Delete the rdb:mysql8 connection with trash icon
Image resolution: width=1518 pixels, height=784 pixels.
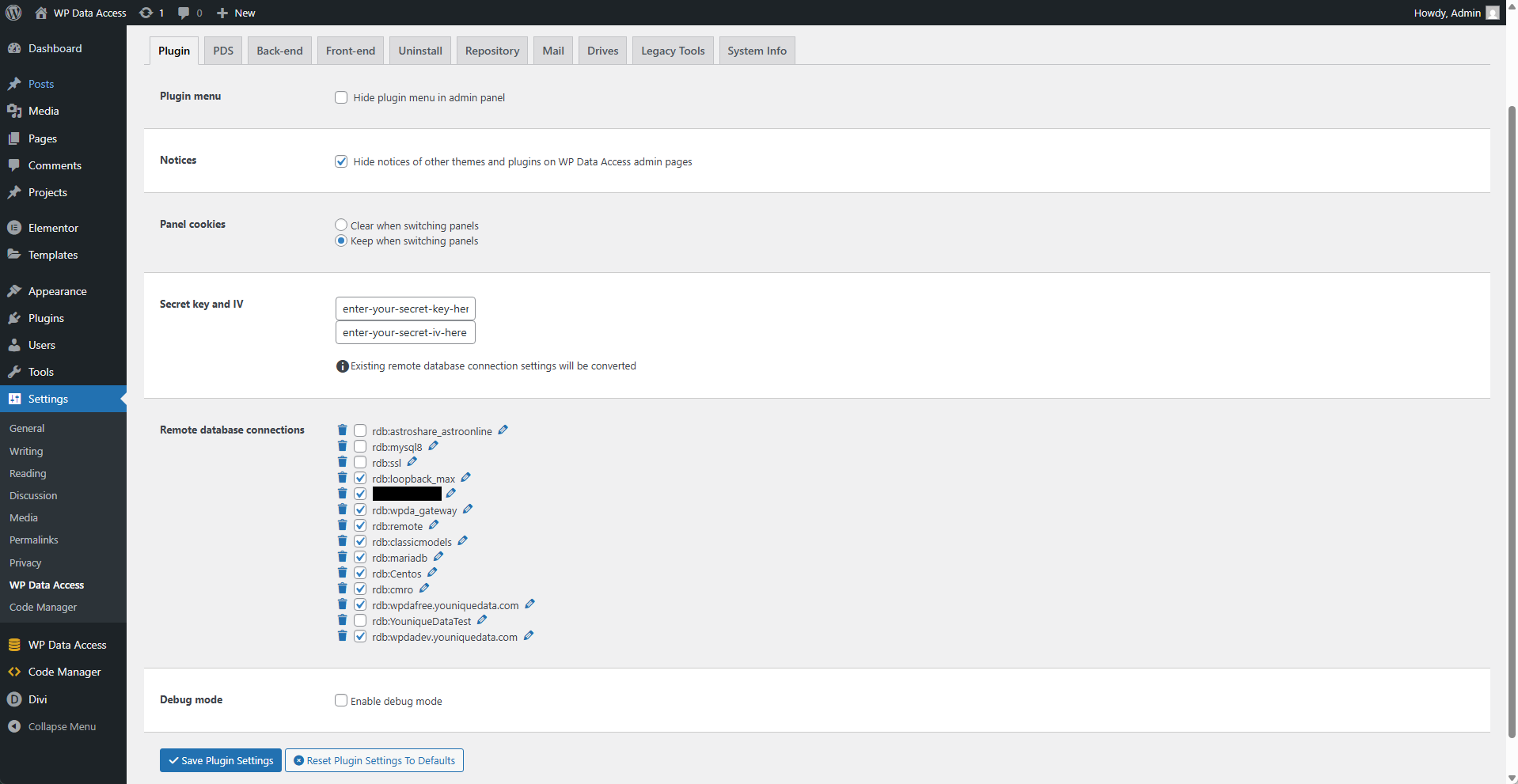tap(342, 445)
